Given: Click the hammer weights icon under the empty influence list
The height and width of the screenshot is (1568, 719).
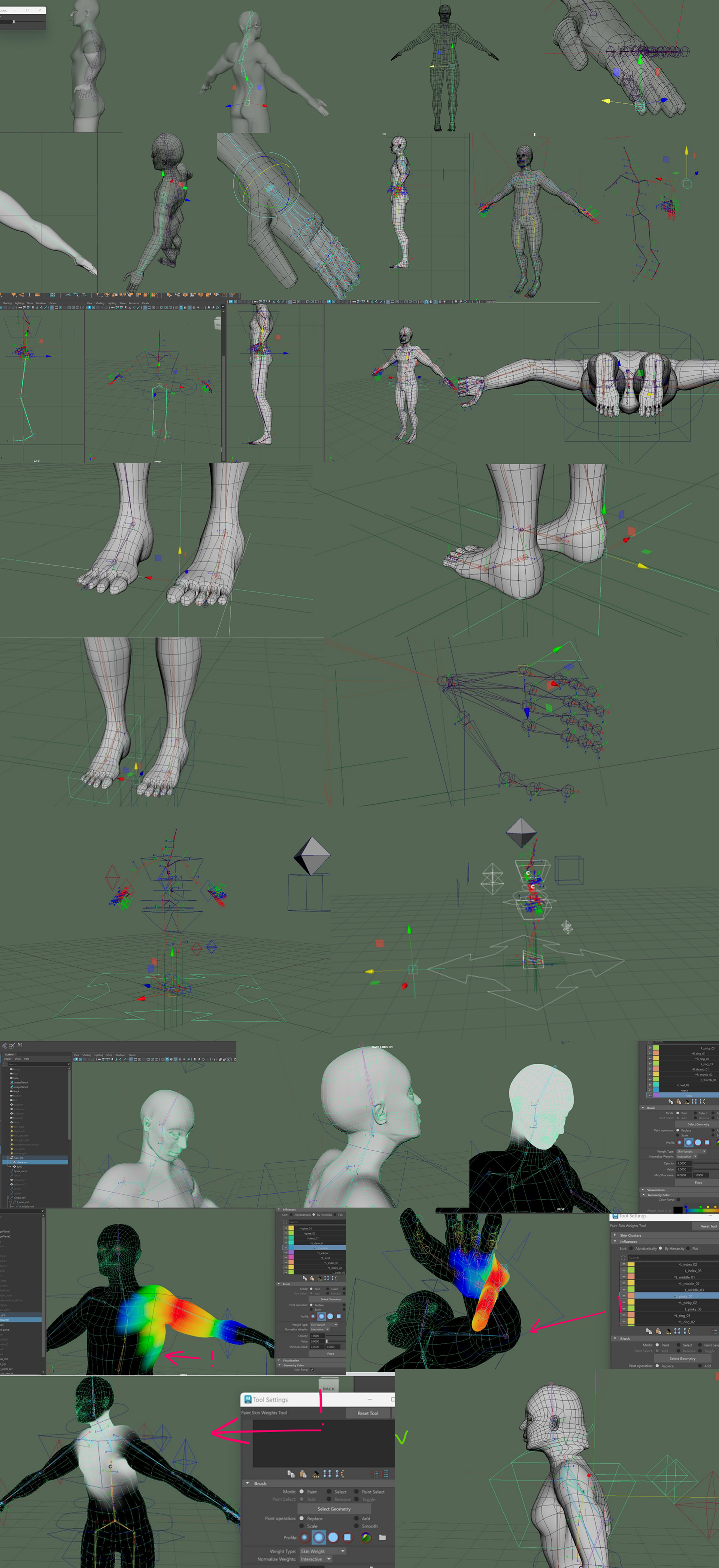Looking at the screenshot, I should (316, 1474).
